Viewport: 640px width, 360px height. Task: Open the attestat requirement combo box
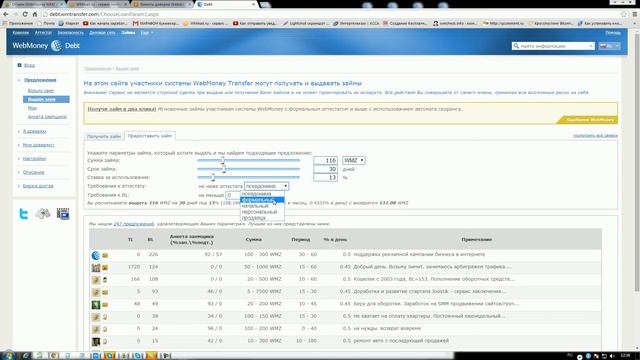pos(267,186)
